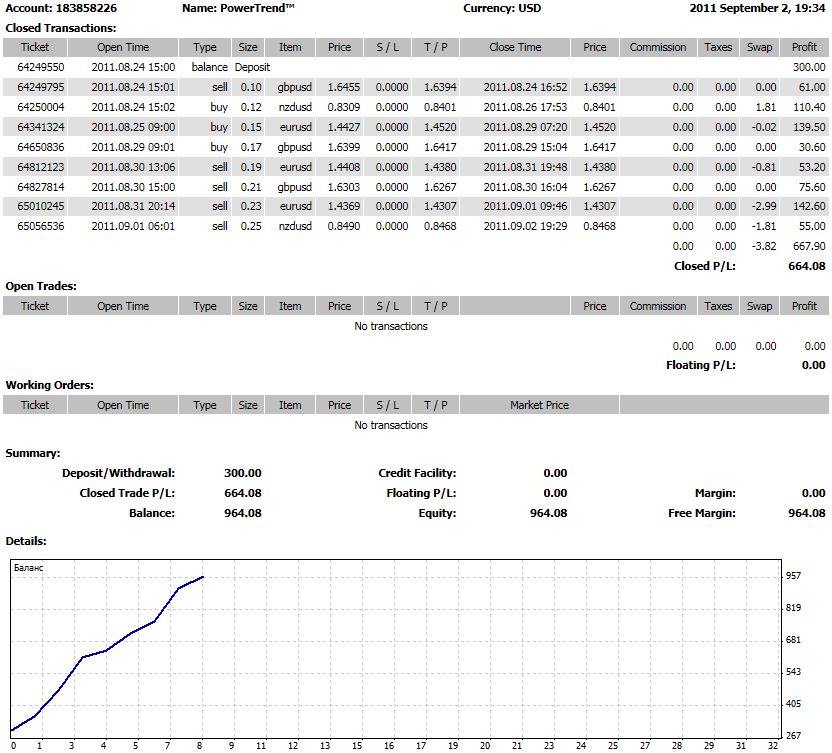Select ticket 65010245
Screen dimensions: 832x753
[x=41, y=206]
